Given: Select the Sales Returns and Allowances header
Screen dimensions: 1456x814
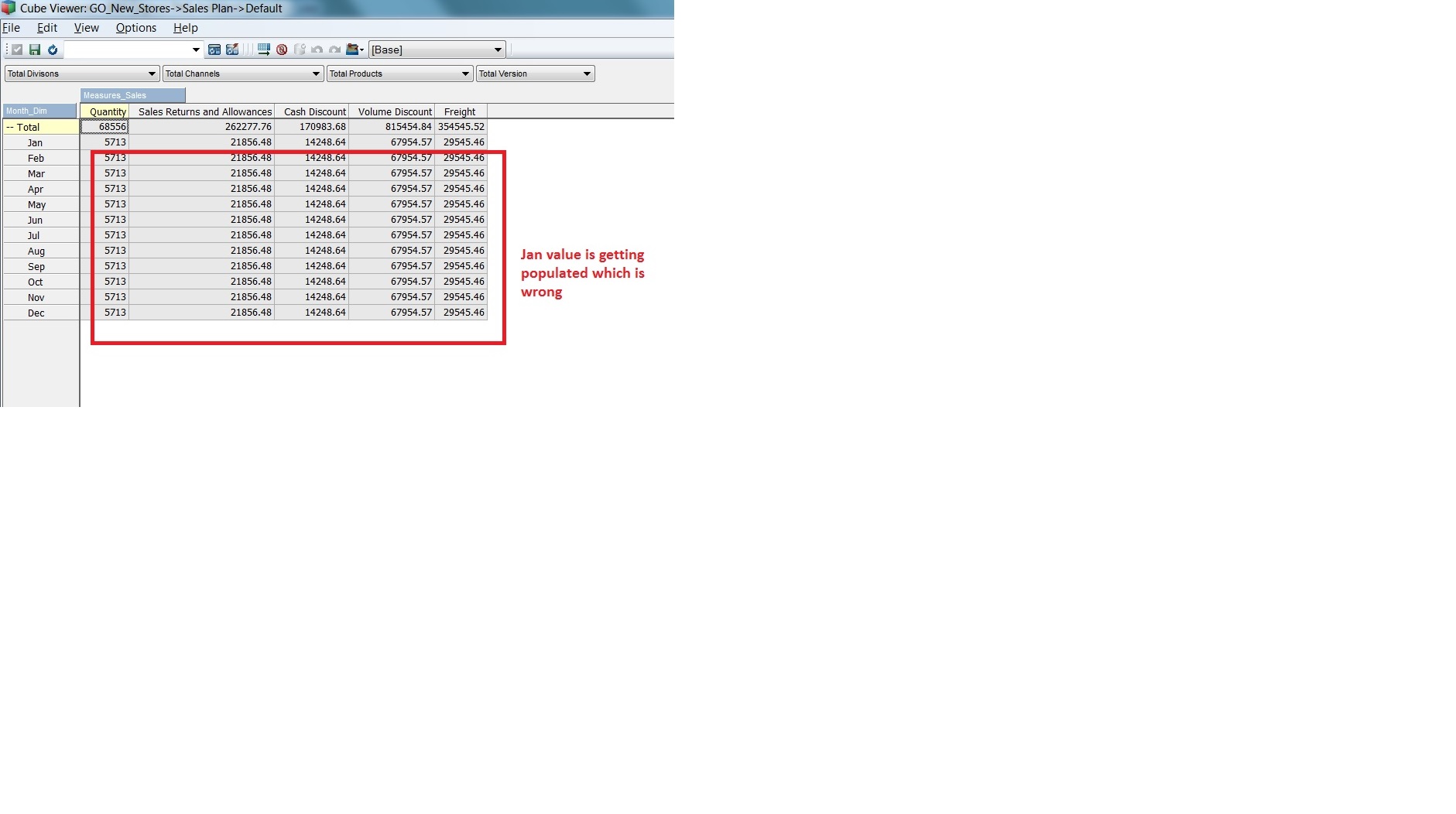Looking at the screenshot, I should coord(201,111).
